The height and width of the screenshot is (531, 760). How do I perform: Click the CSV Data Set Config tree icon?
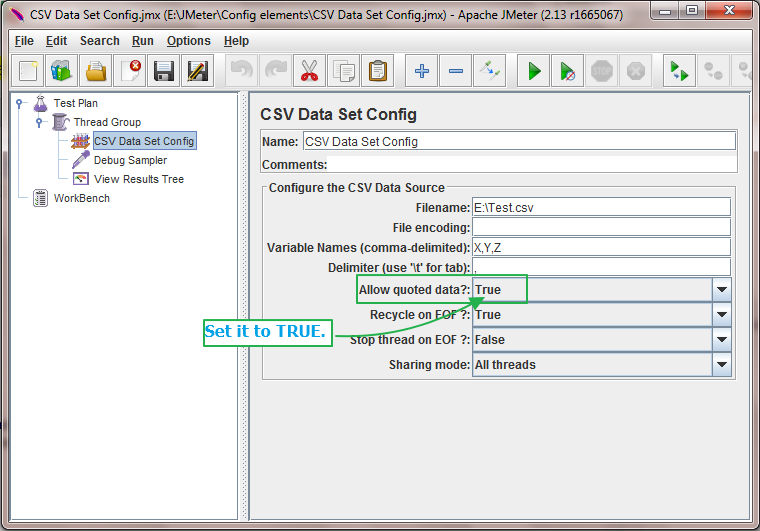(80, 141)
